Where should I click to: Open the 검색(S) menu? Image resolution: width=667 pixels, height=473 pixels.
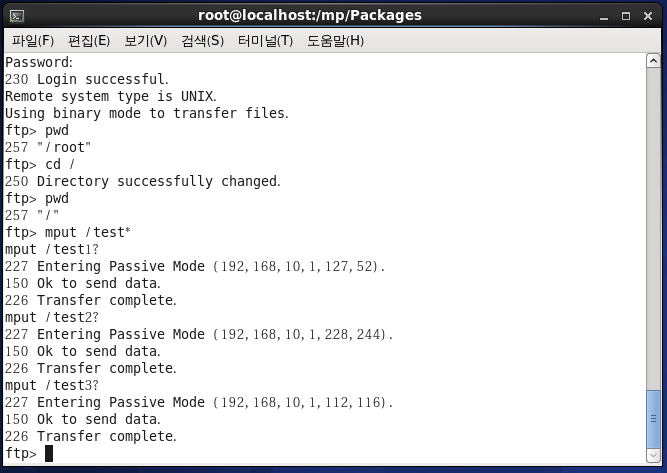click(x=202, y=41)
